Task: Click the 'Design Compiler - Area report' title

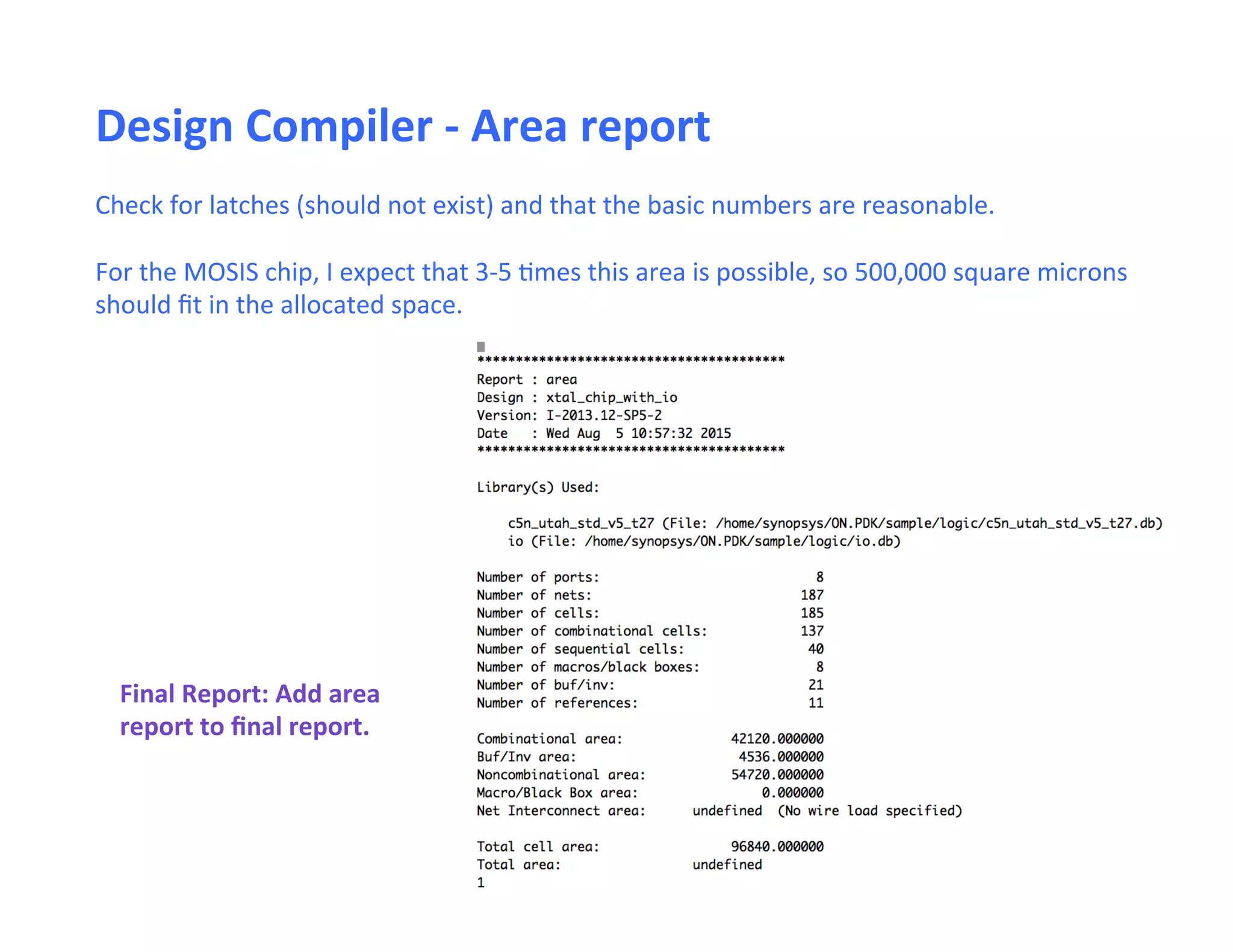Action: point(402,126)
